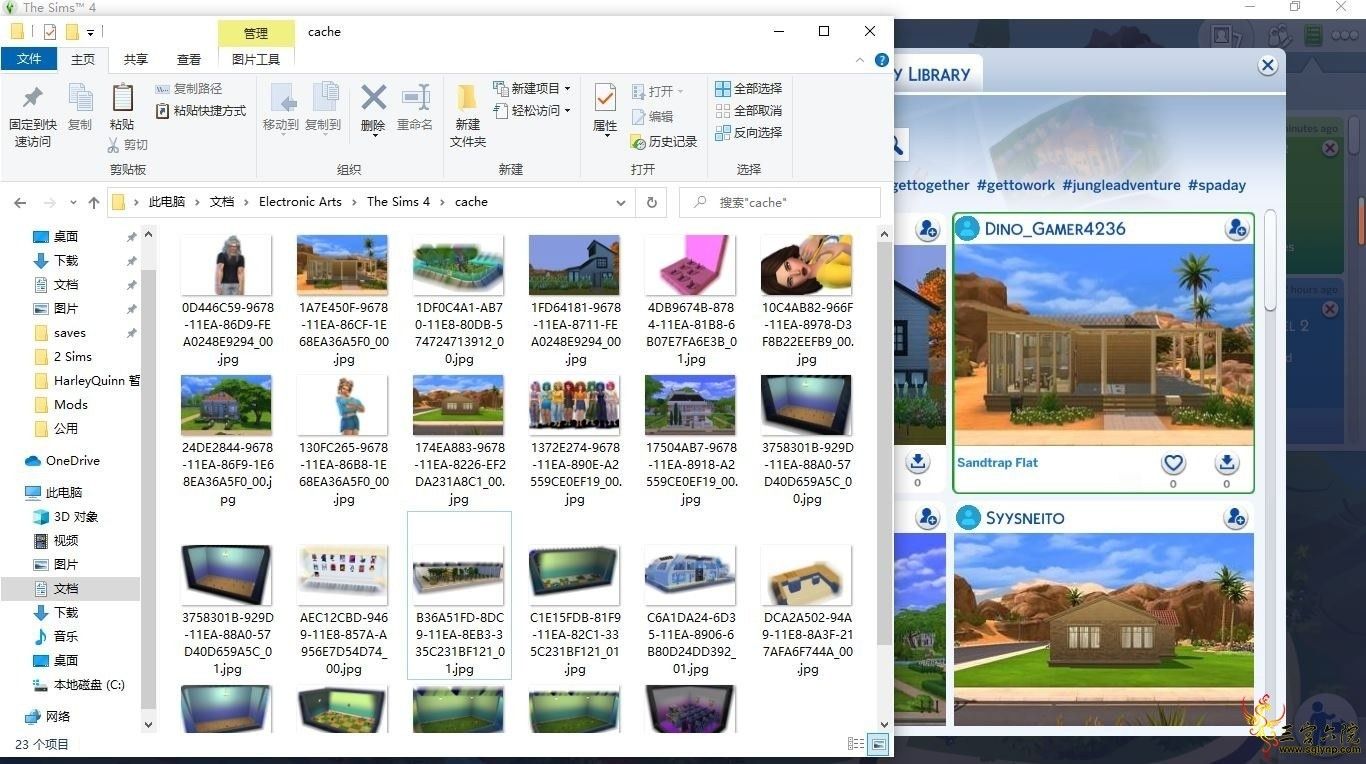Screen dimensions: 1366x764
Task: Click the Refresh button beside address bar
Action: tap(652, 202)
